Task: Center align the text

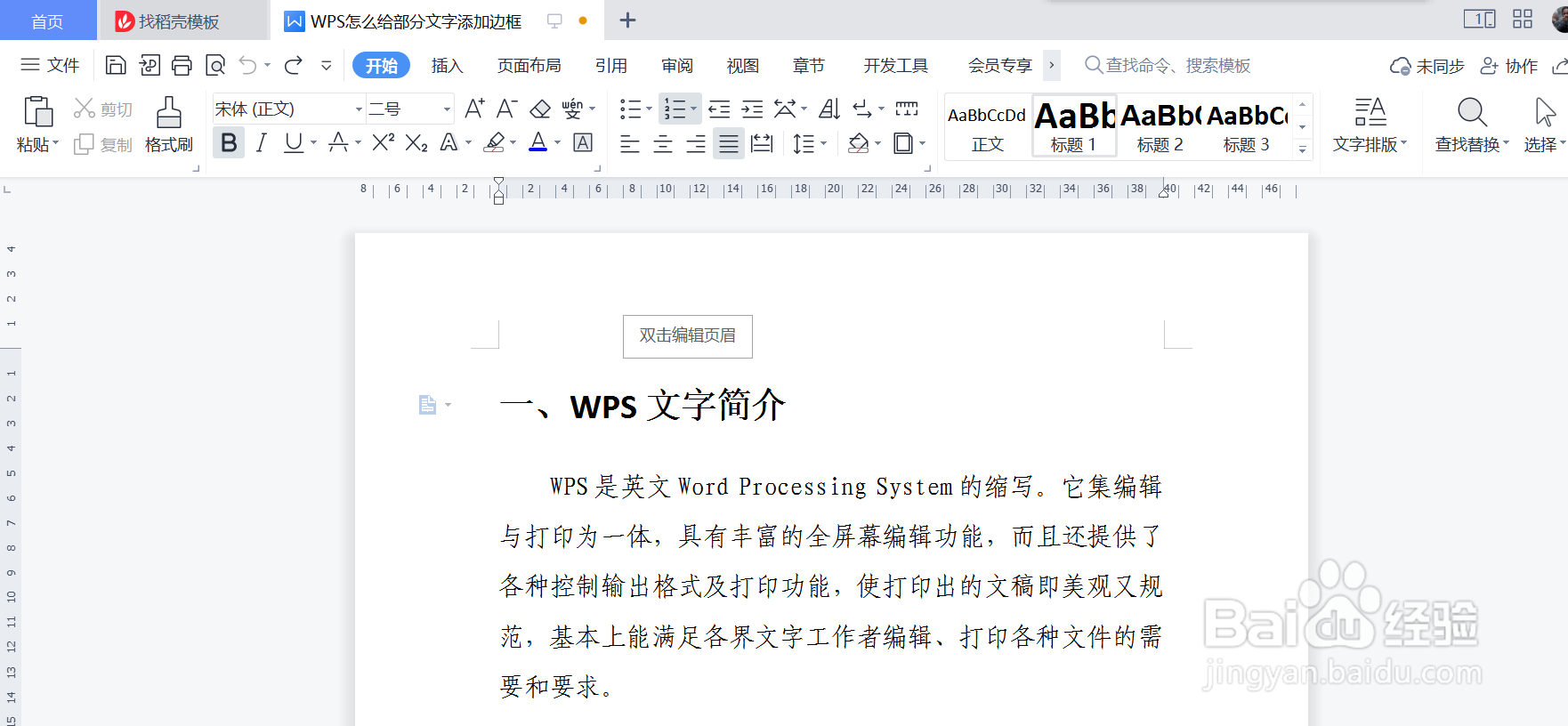Action: pyautogui.click(x=663, y=143)
